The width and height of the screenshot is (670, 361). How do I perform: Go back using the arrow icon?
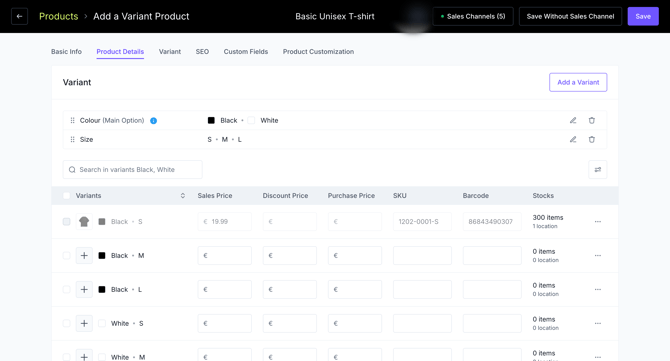pyautogui.click(x=19, y=16)
